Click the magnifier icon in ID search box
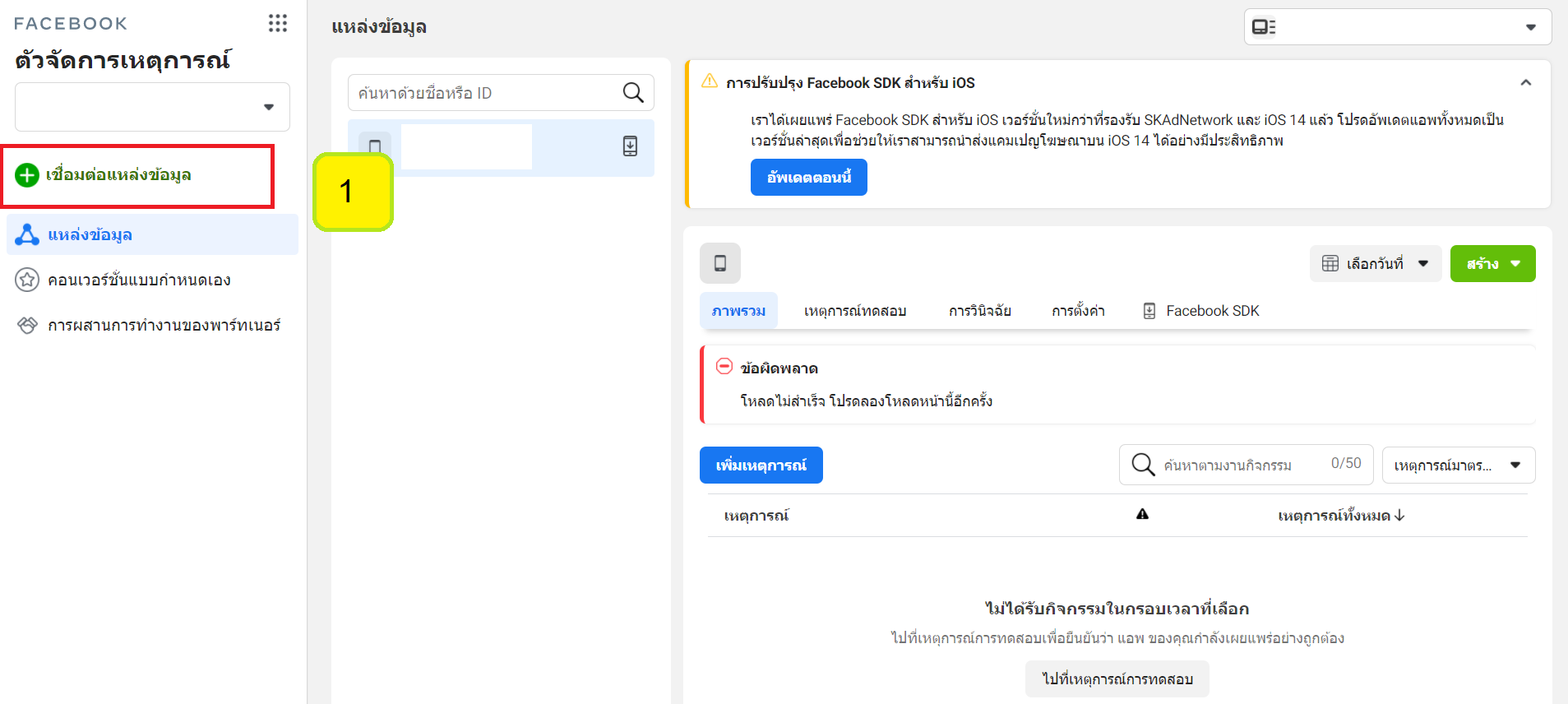This screenshot has height=704, width=1568. tap(633, 93)
